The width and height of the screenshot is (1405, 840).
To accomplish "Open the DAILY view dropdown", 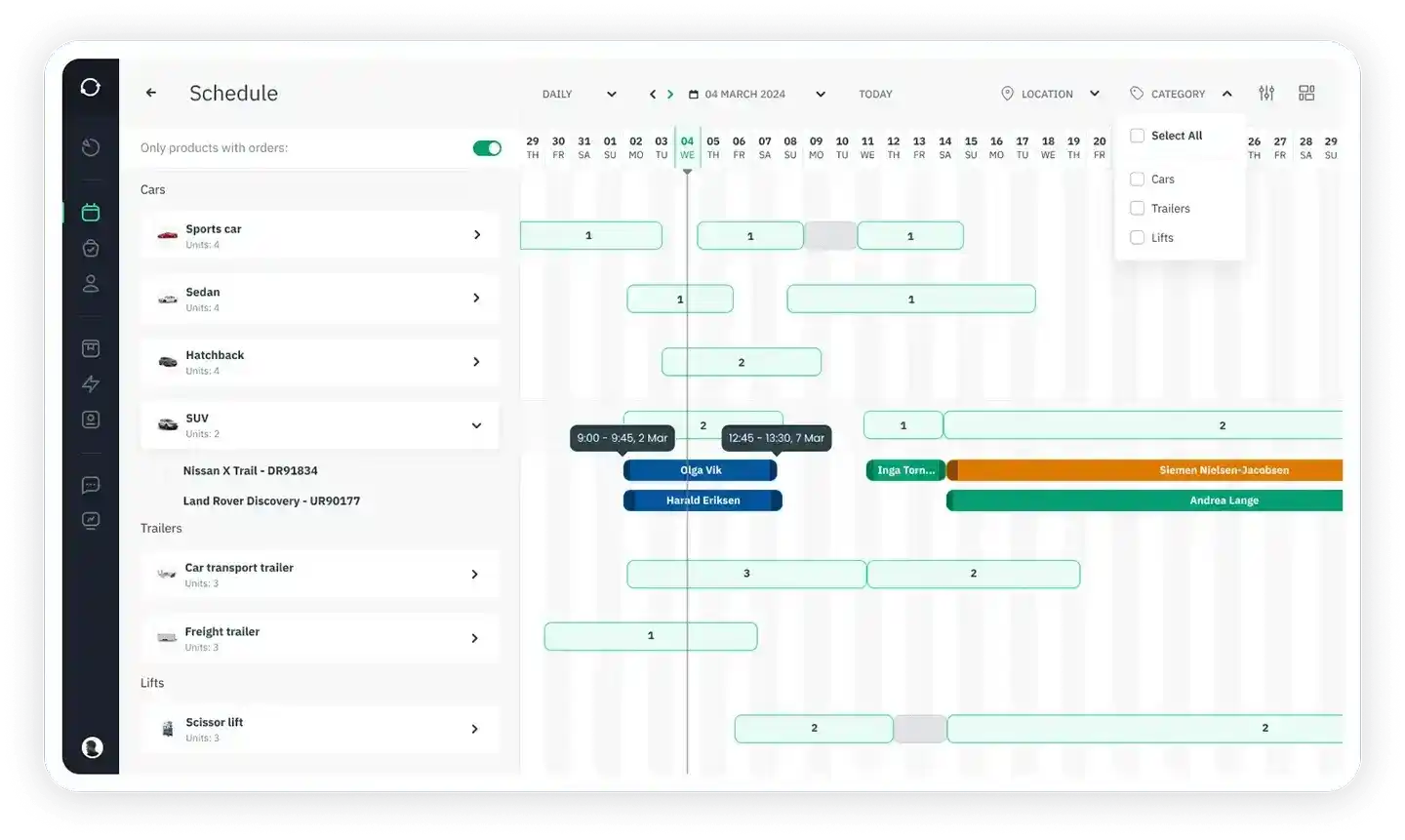I will click(580, 94).
